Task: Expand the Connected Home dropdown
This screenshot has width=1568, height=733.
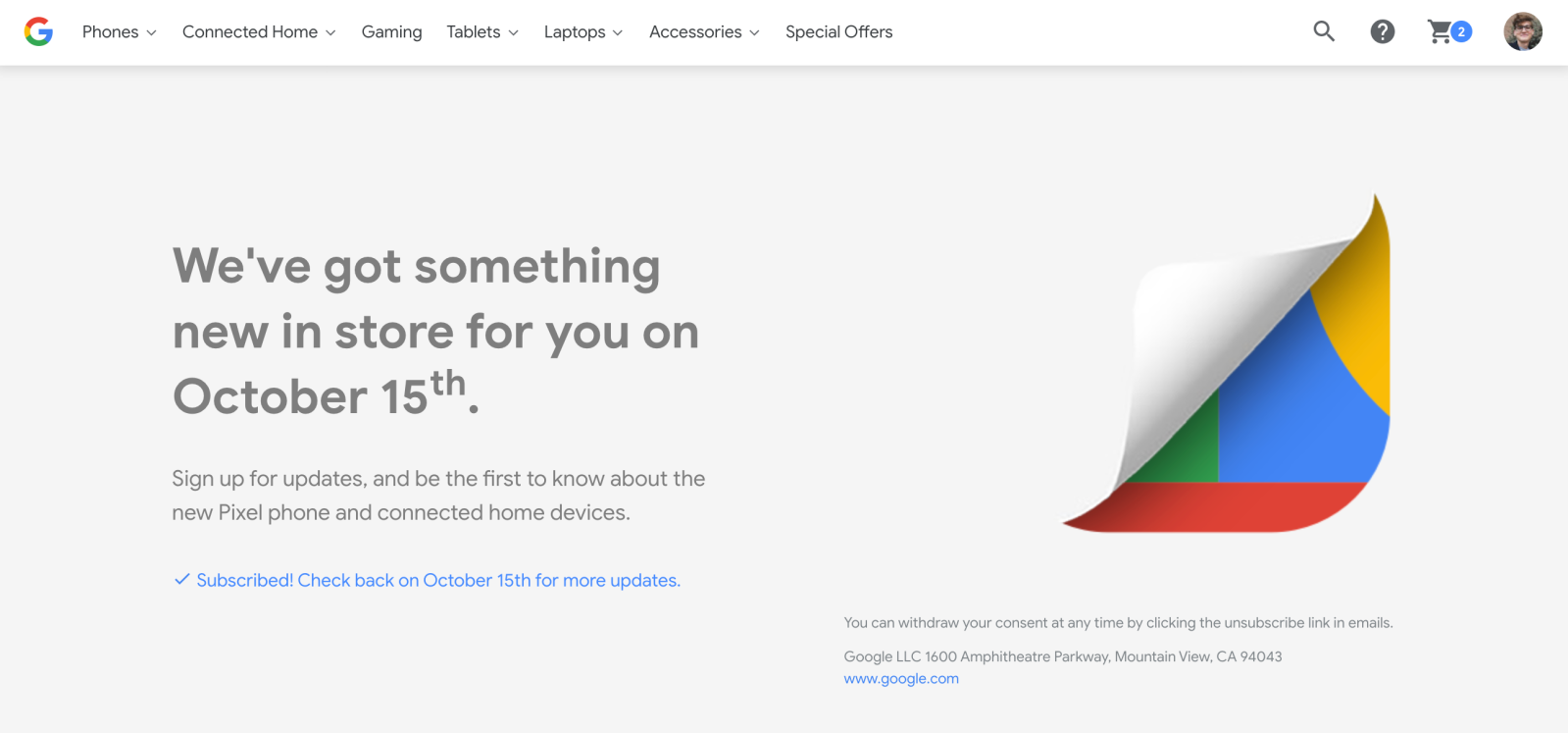Action: tap(259, 32)
